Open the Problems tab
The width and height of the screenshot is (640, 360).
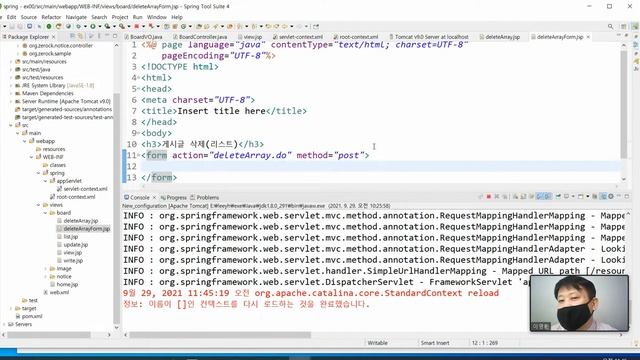pos(204,198)
